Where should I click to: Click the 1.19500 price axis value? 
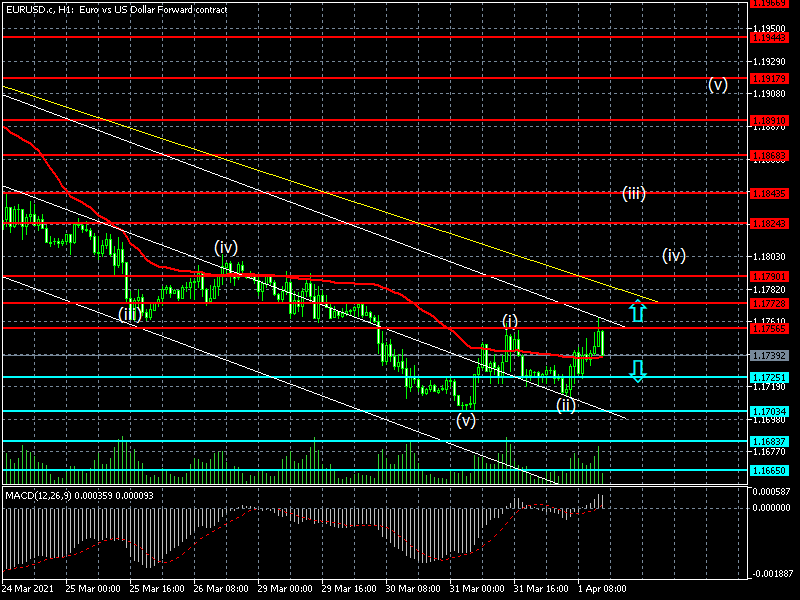coord(769,29)
